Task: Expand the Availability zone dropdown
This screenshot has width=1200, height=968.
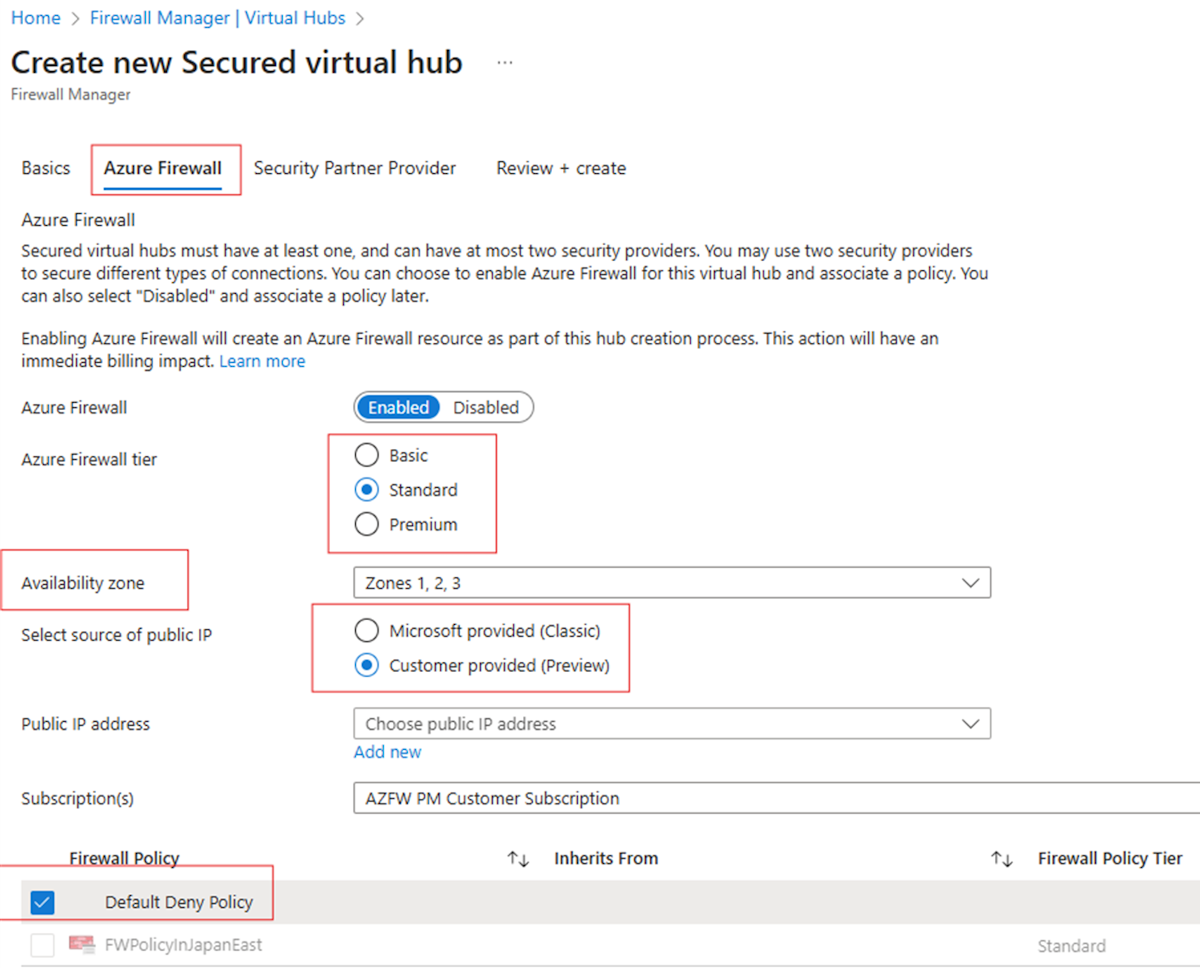Action: pyautogui.click(x=672, y=583)
